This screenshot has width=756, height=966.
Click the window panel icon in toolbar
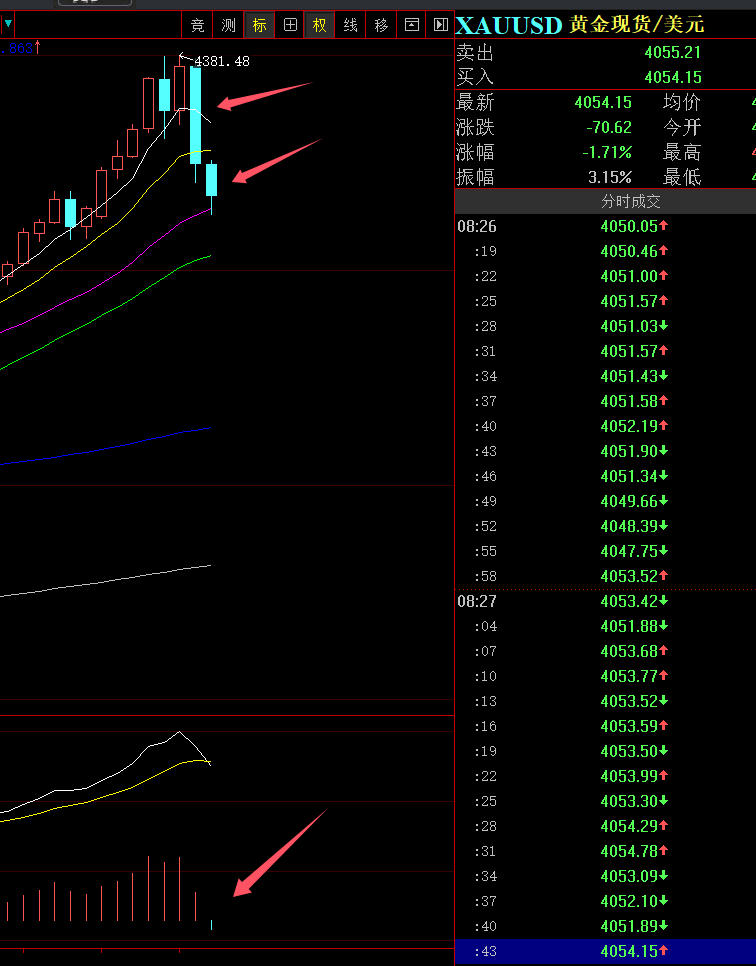pyautogui.click(x=411, y=25)
